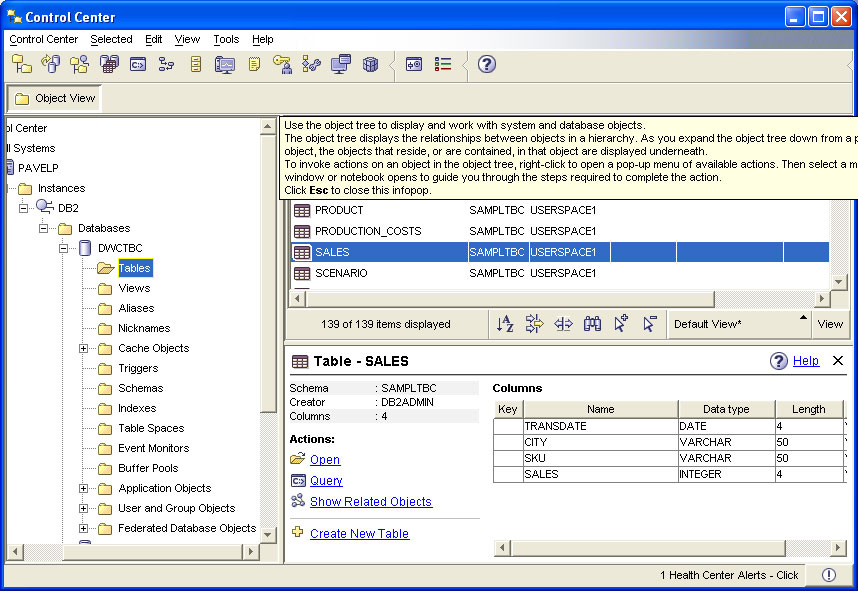Click Show Related Objects link

371,501
